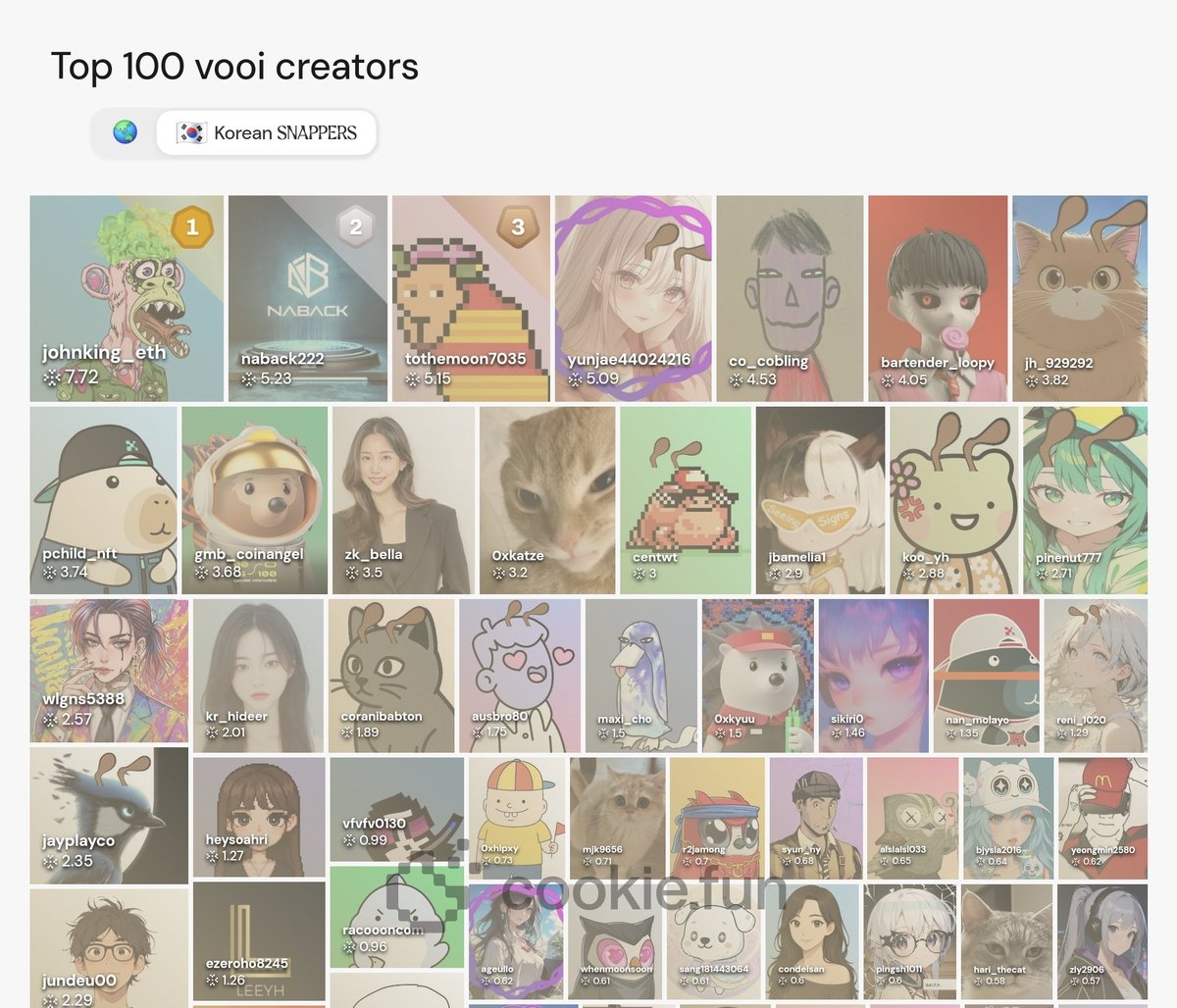Click the gold rank 1 badge
This screenshot has width=1177, height=1008.
click(x=192, y=227)
